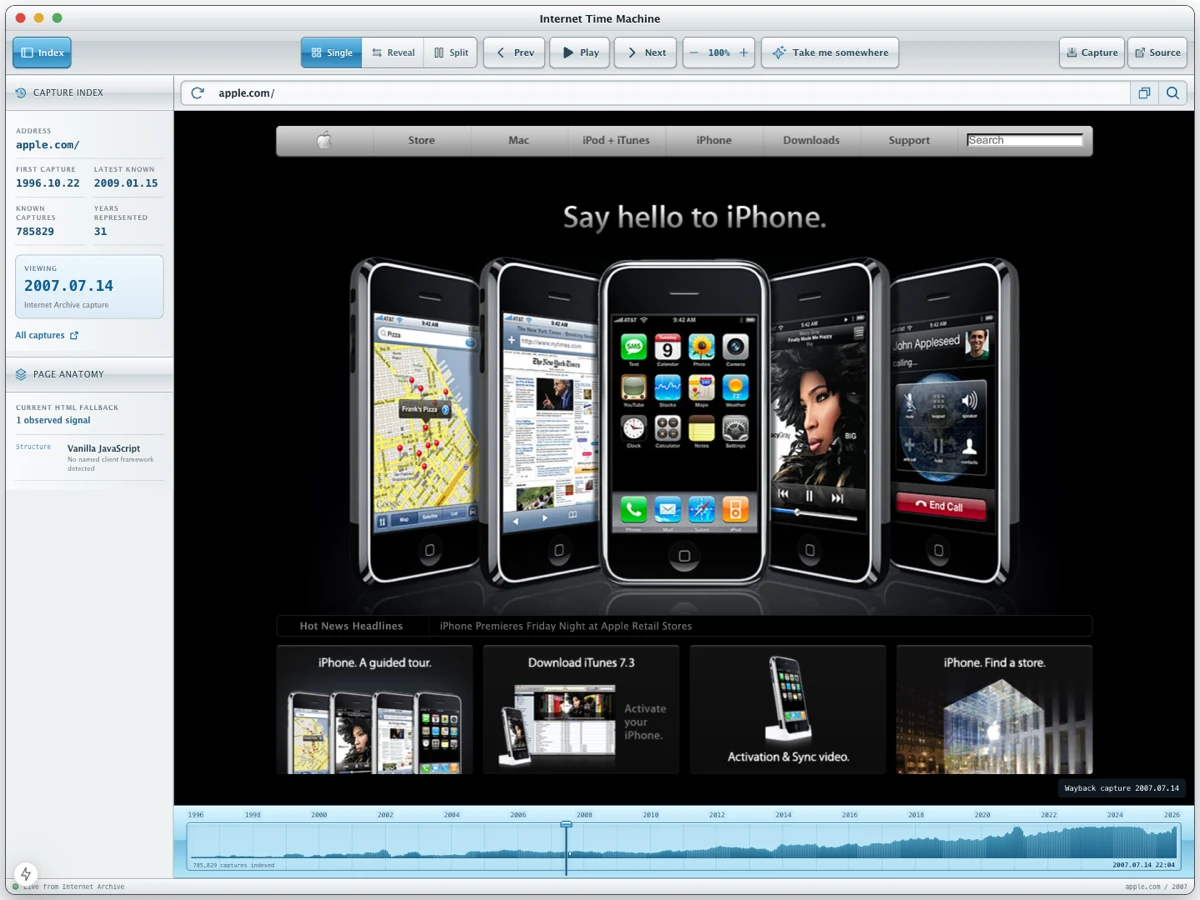Image resolution: width=1200 pixels, height=900 pixels.
Task: Click the Apple page Search field
Action: [1025, 140]
